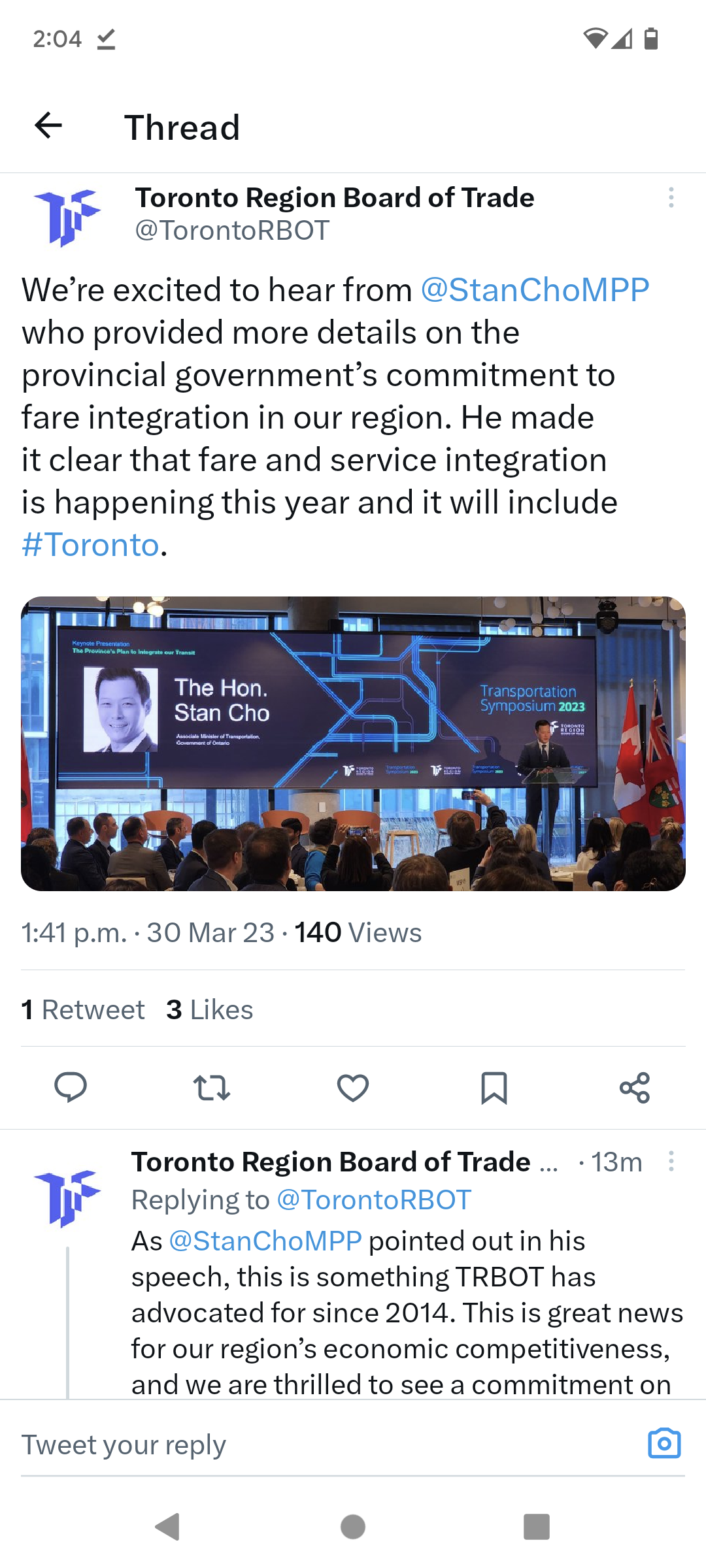
Task: Open the reply composer via comment icon
Action: (x=72, y=1086)
